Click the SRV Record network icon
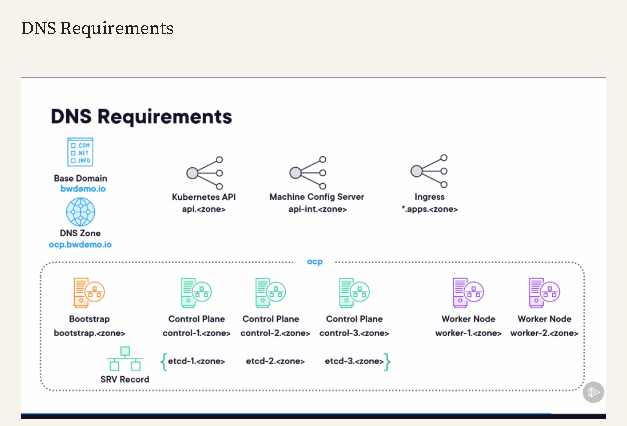Screen dimensions: 627x426 coord(125,358)
